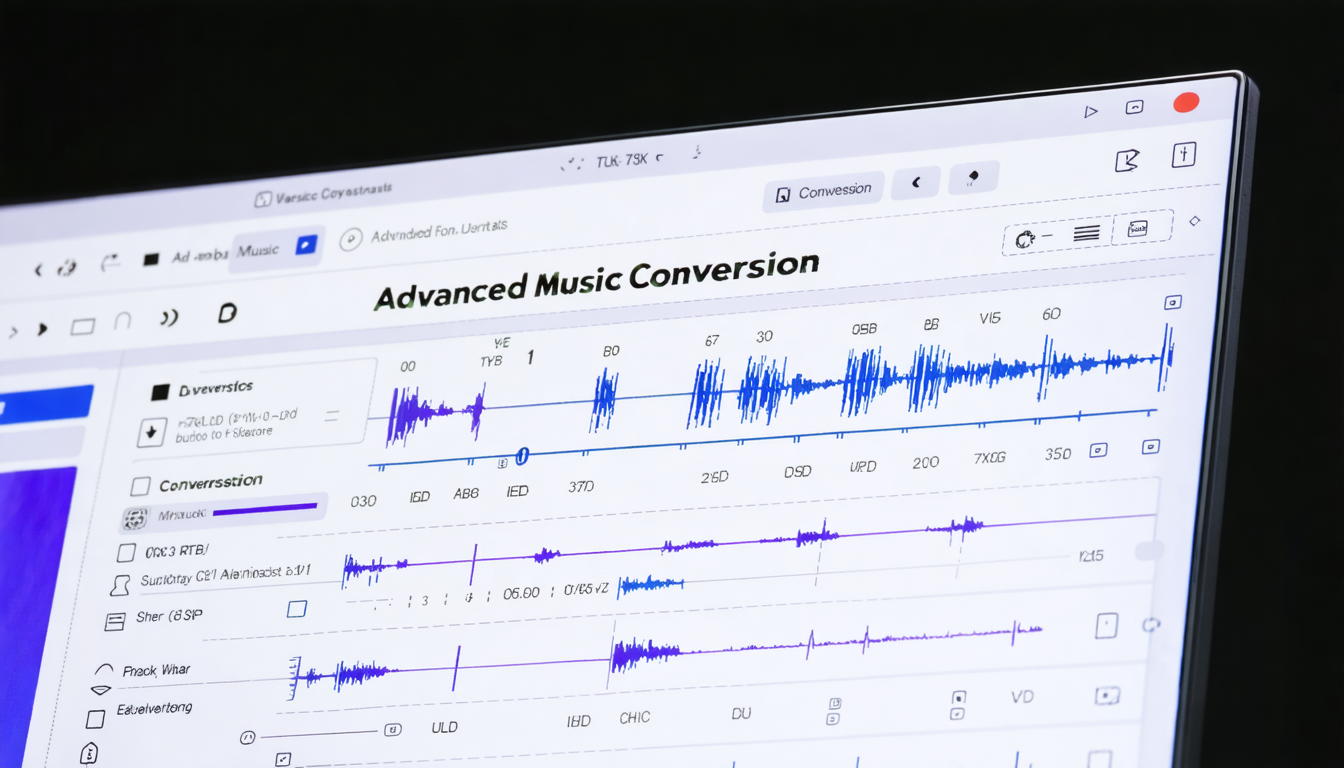Click the play triangle icon in the title bar

tap(1091, 111)
